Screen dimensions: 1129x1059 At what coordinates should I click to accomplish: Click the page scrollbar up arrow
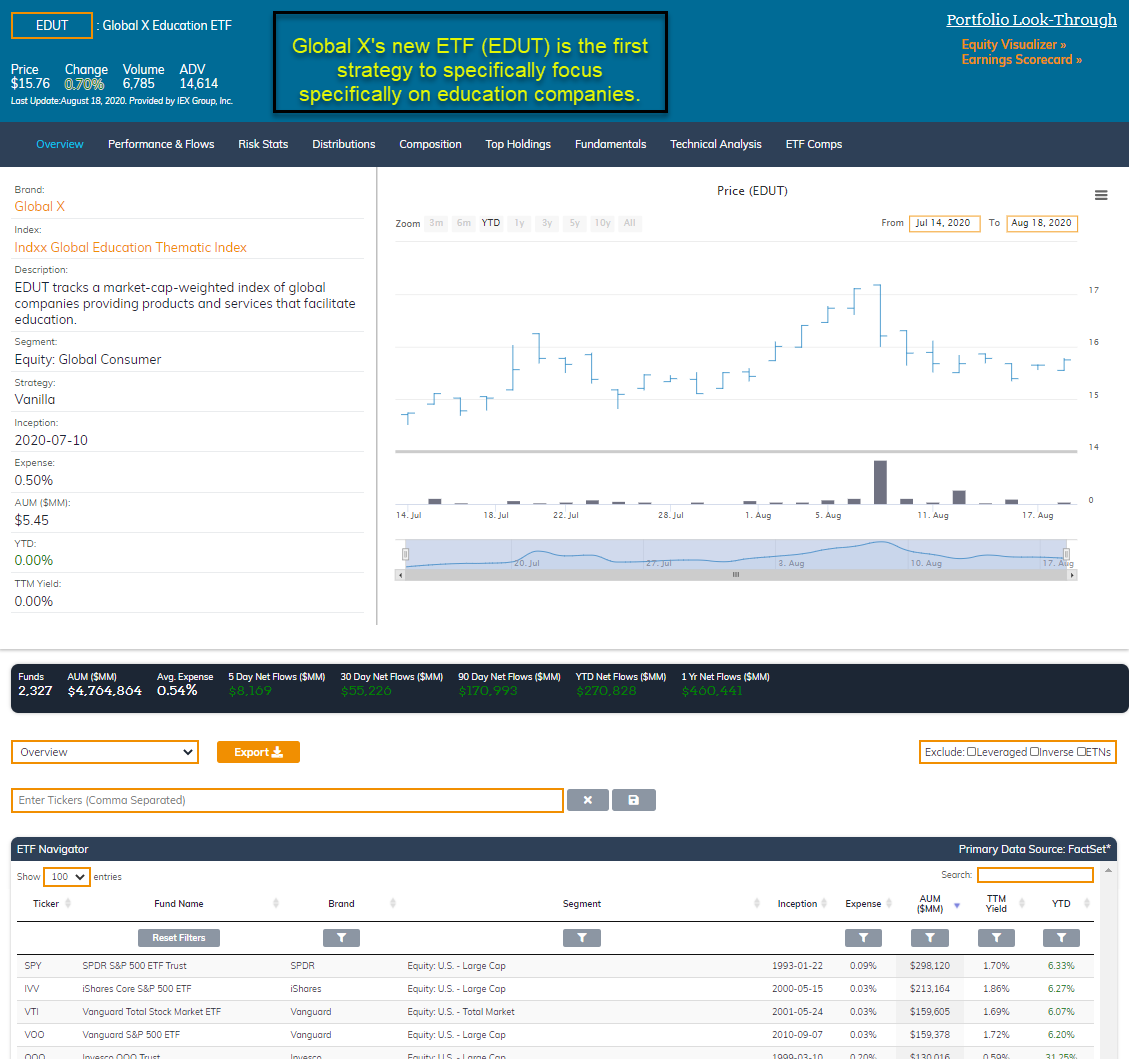(1108, 870)
